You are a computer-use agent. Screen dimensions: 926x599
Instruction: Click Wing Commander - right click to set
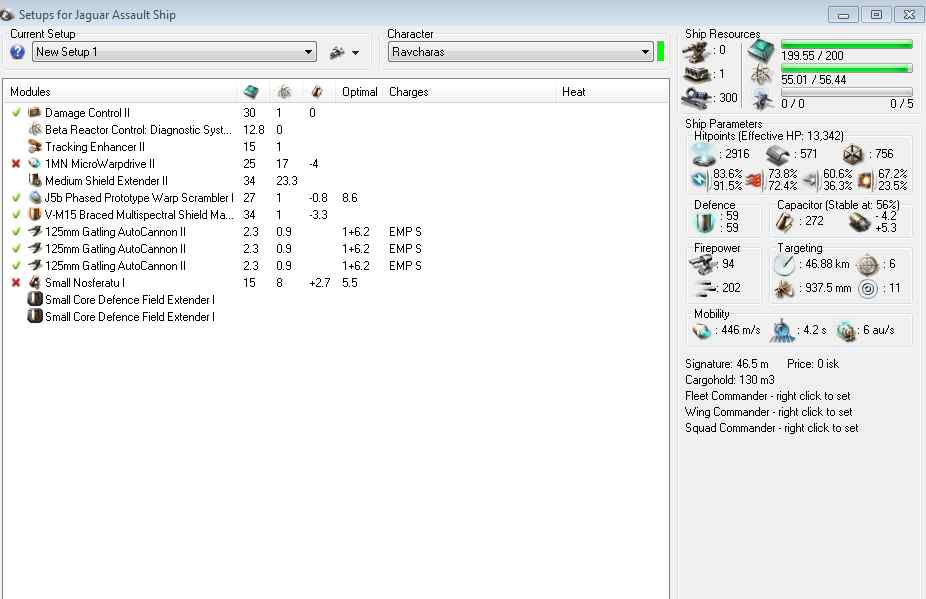pyautogui.click(x=769, y=412)
